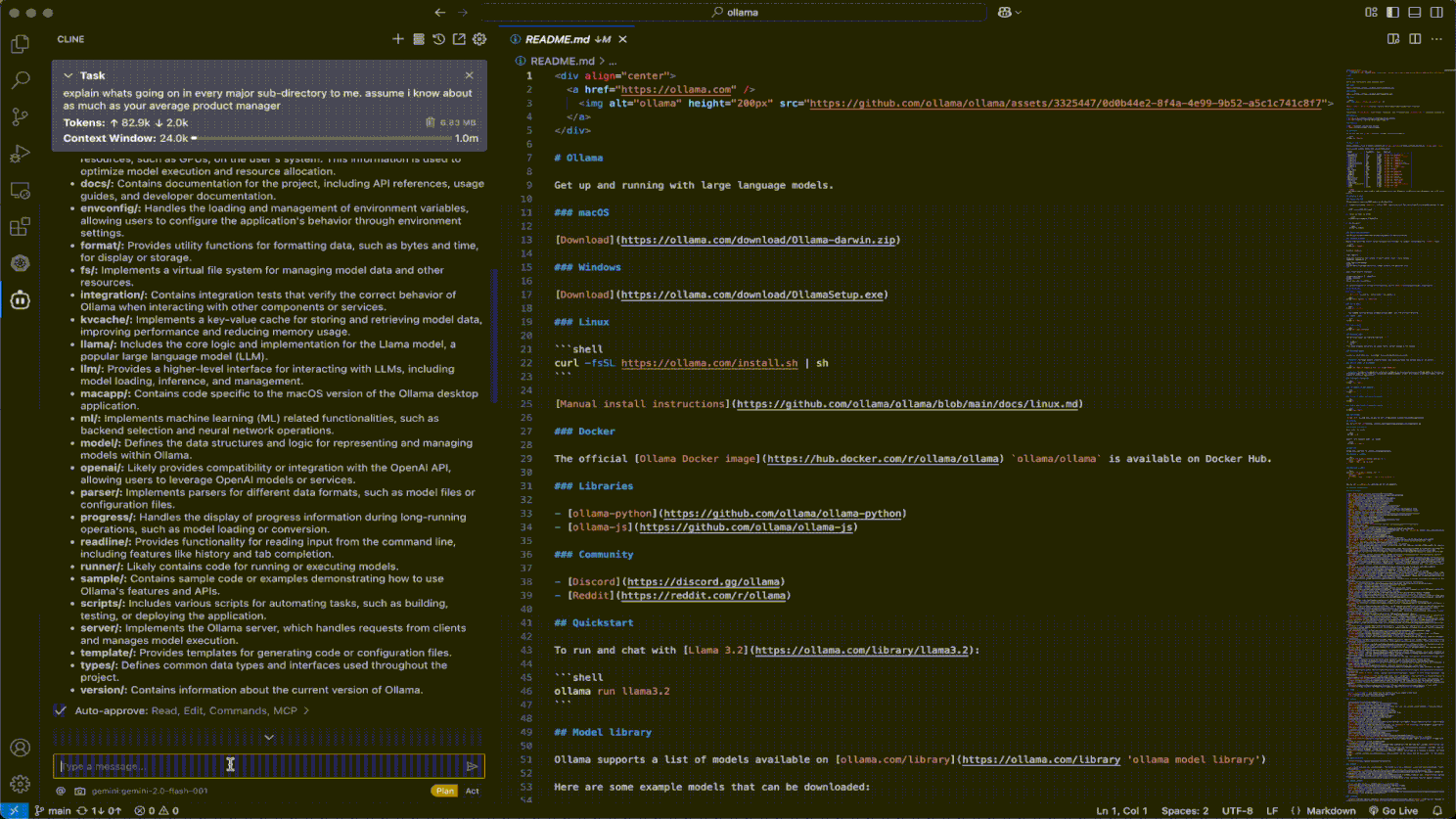
Task: Open the Run and Debug view
Action: tap(20, 154)
